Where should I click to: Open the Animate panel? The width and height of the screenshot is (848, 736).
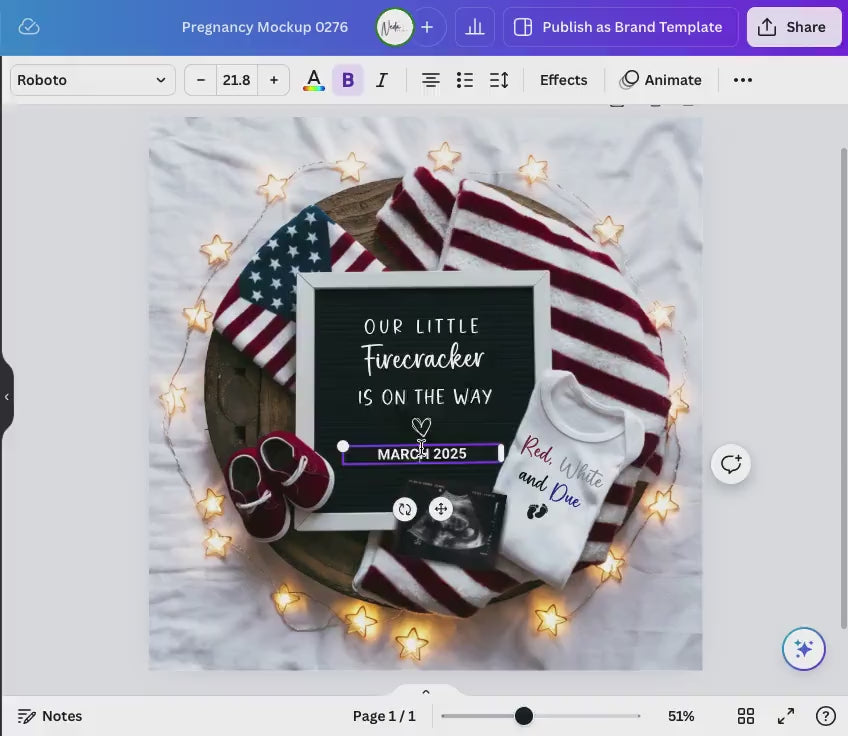click(661, 80)
